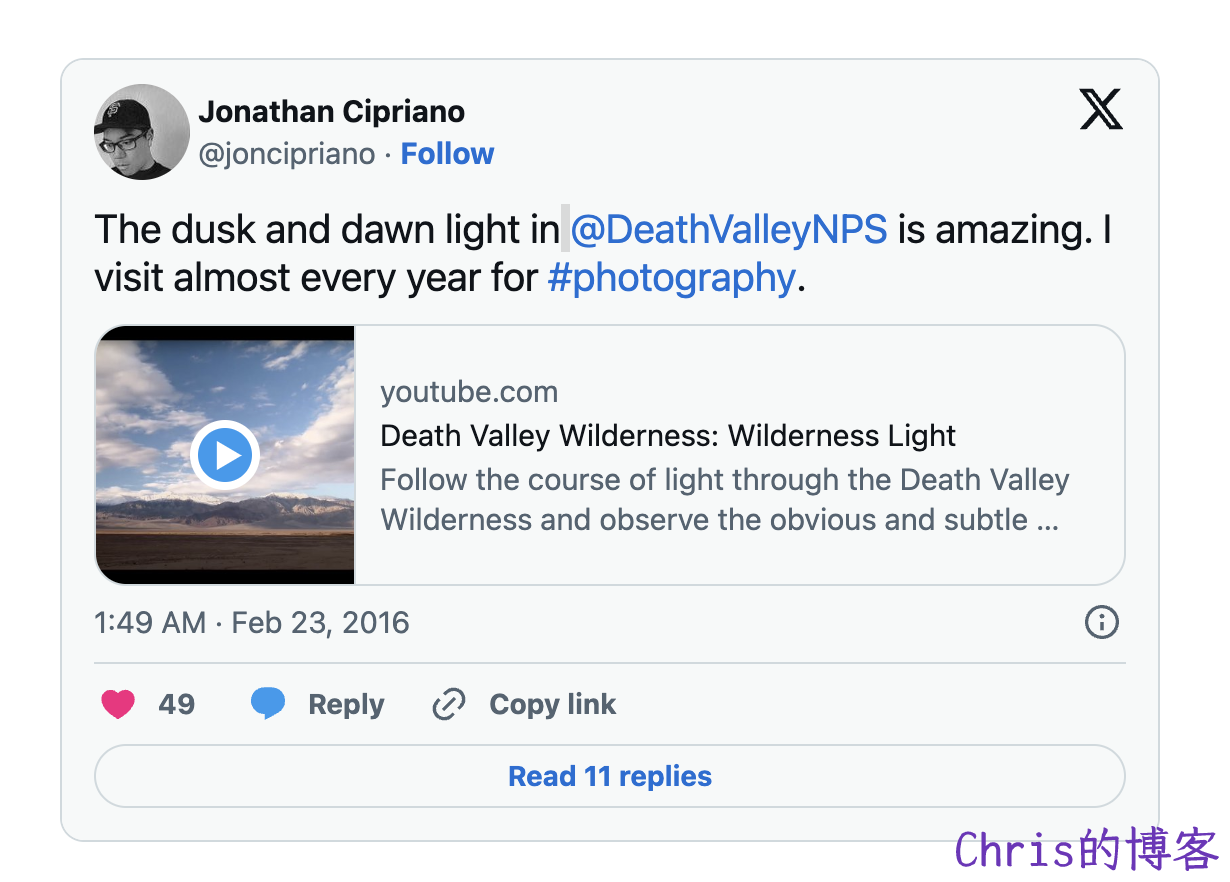This screenshot has height=882, width=1230.
Task: Open the Death Valley Wilderness video title
Action: click(668, 436)
